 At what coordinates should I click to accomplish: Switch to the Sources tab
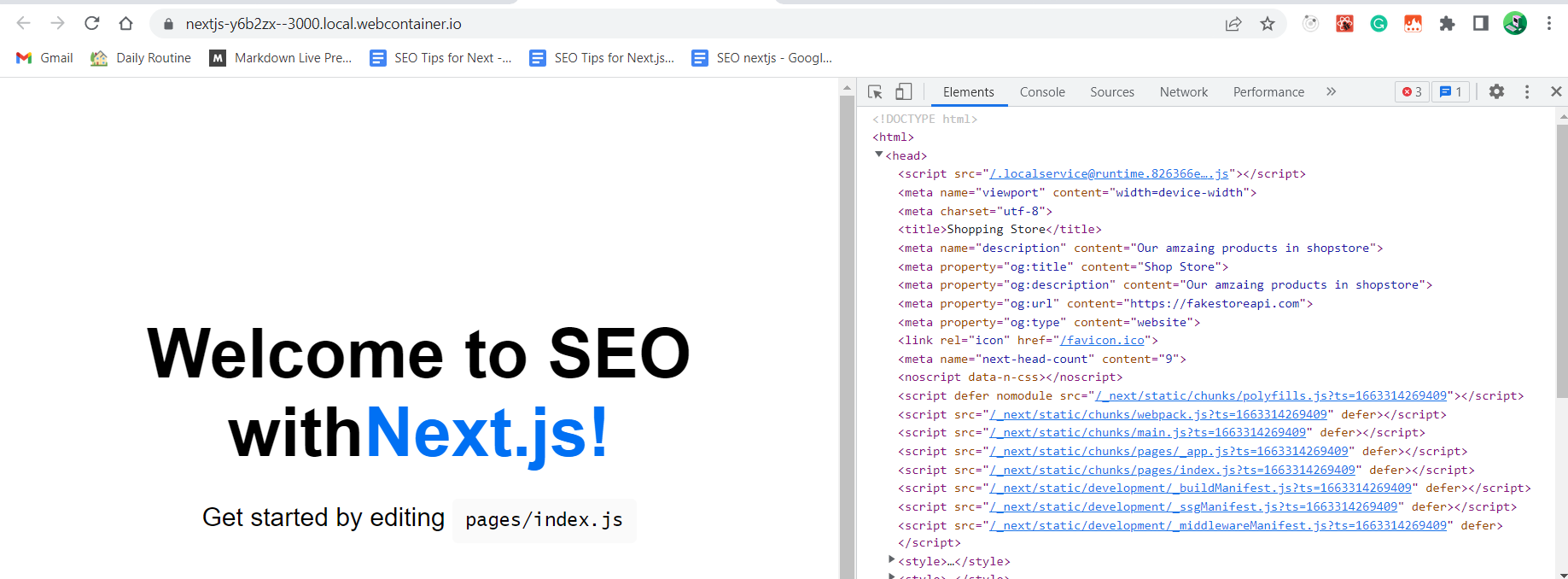(x=1112, y=92)
